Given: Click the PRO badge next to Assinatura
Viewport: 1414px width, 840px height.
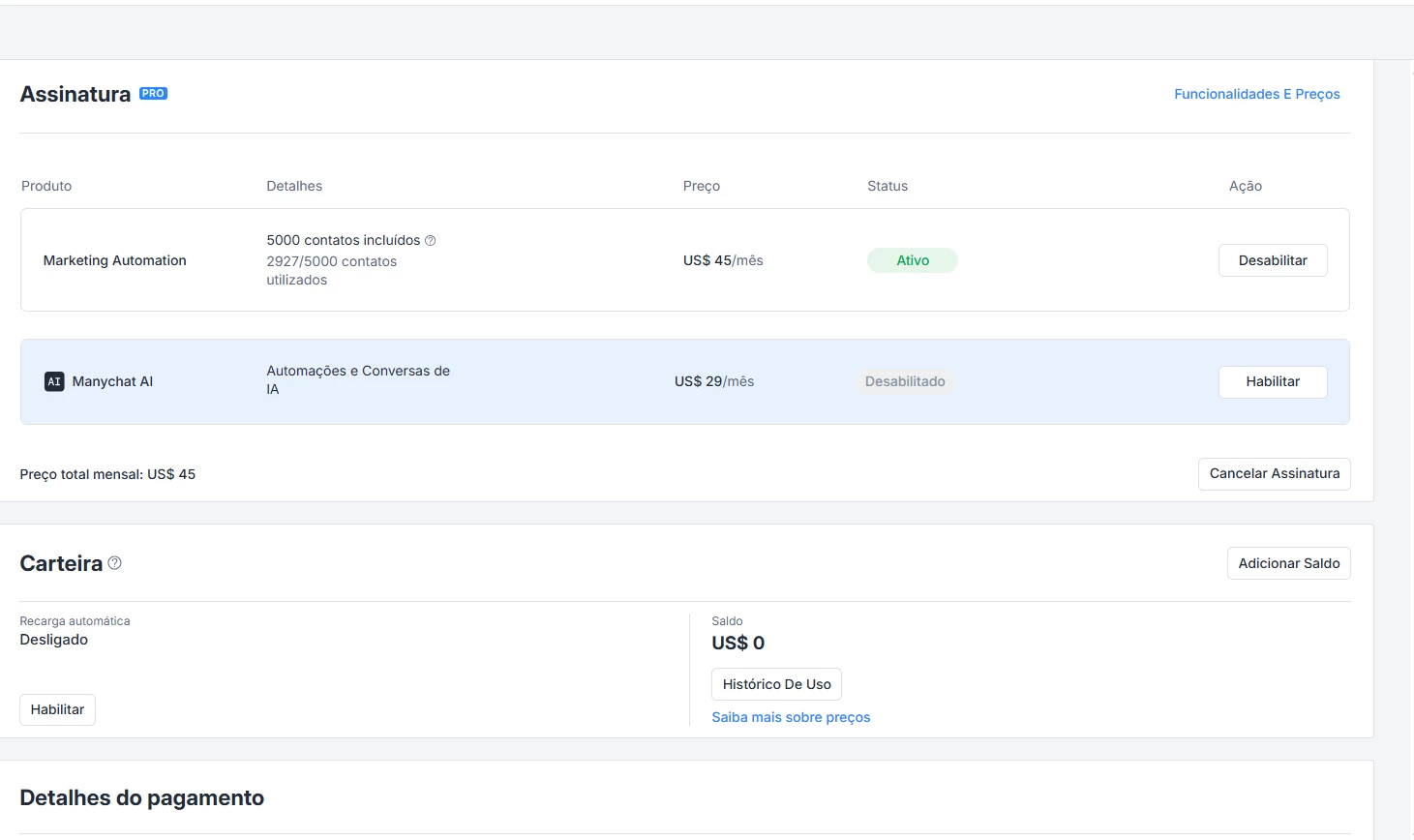Looking at the screenshot, I should (153, 94).
